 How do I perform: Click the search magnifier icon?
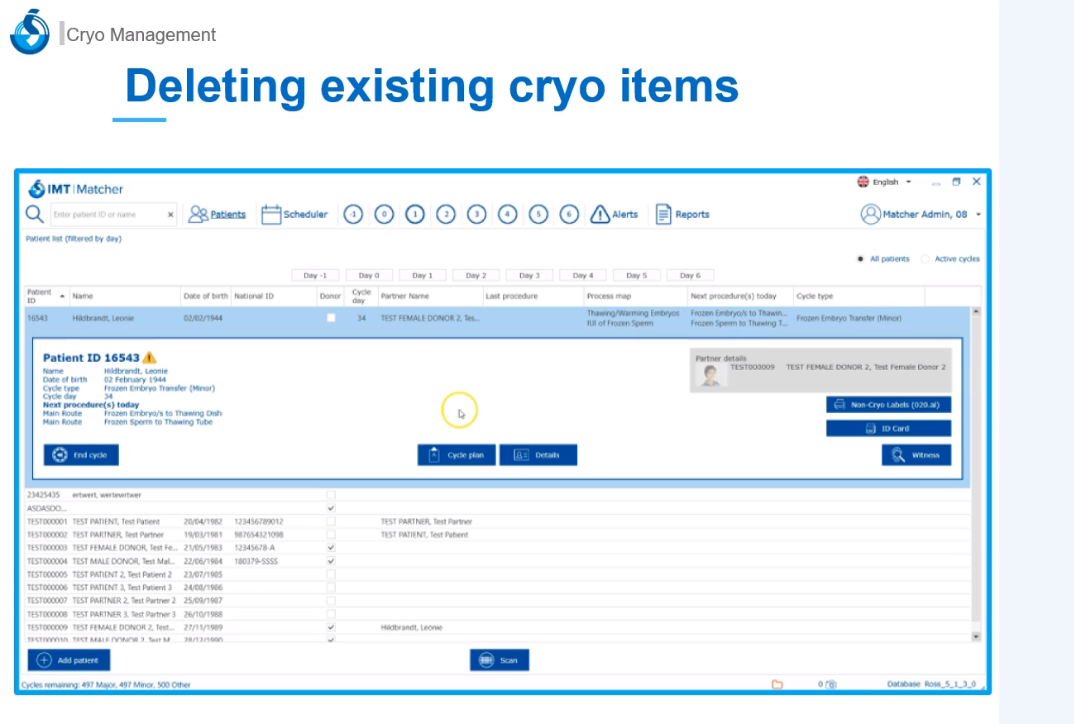34,214
